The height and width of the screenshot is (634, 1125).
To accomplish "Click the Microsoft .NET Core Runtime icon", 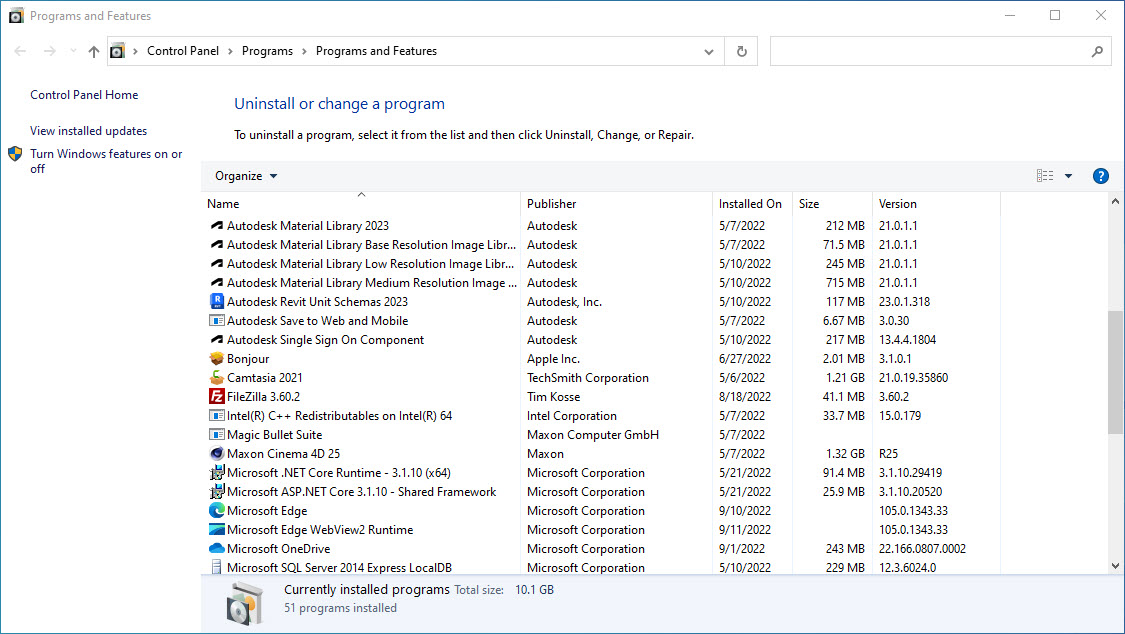I will [x=216, y=473].
